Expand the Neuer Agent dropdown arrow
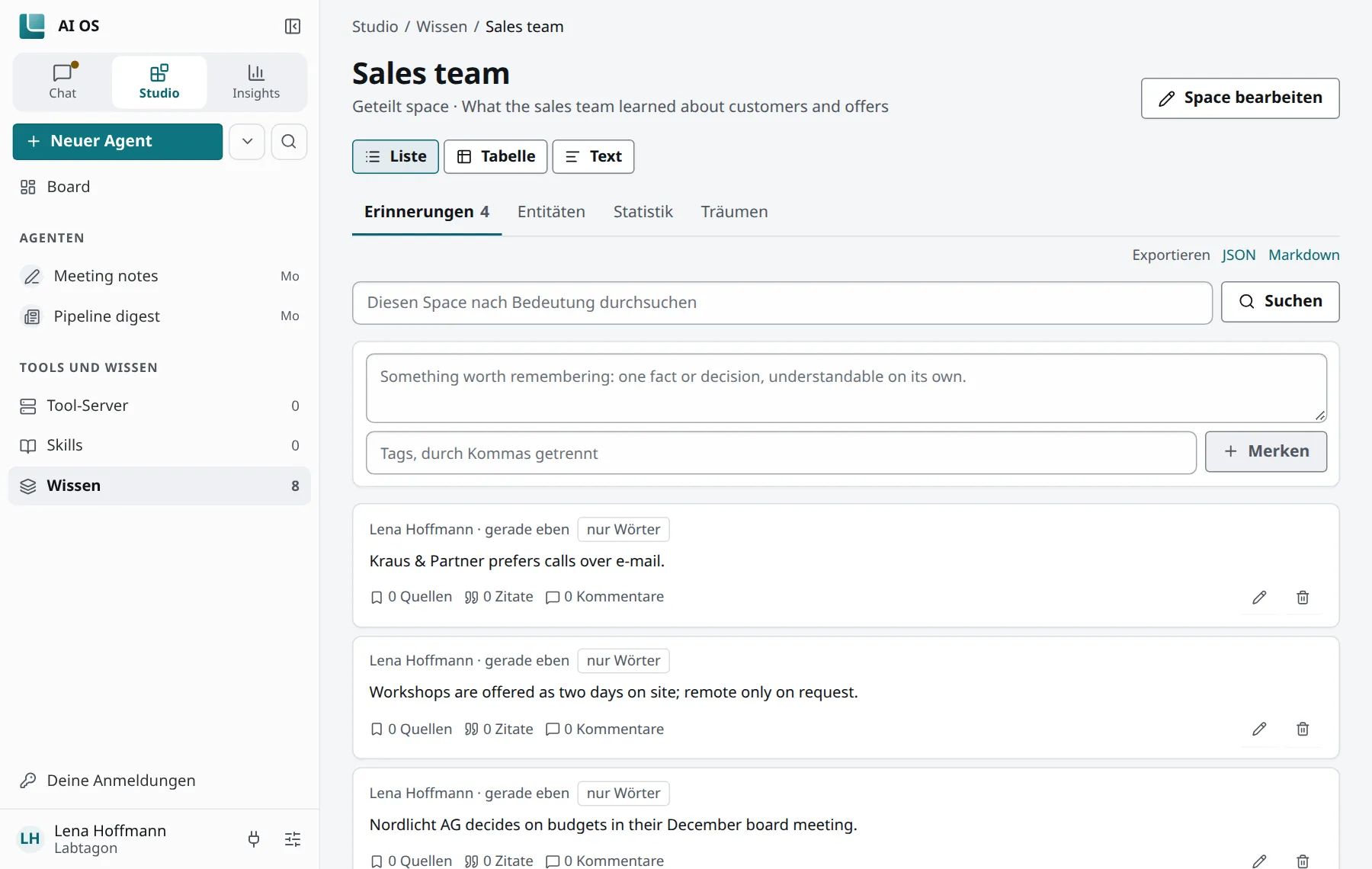 247,141
